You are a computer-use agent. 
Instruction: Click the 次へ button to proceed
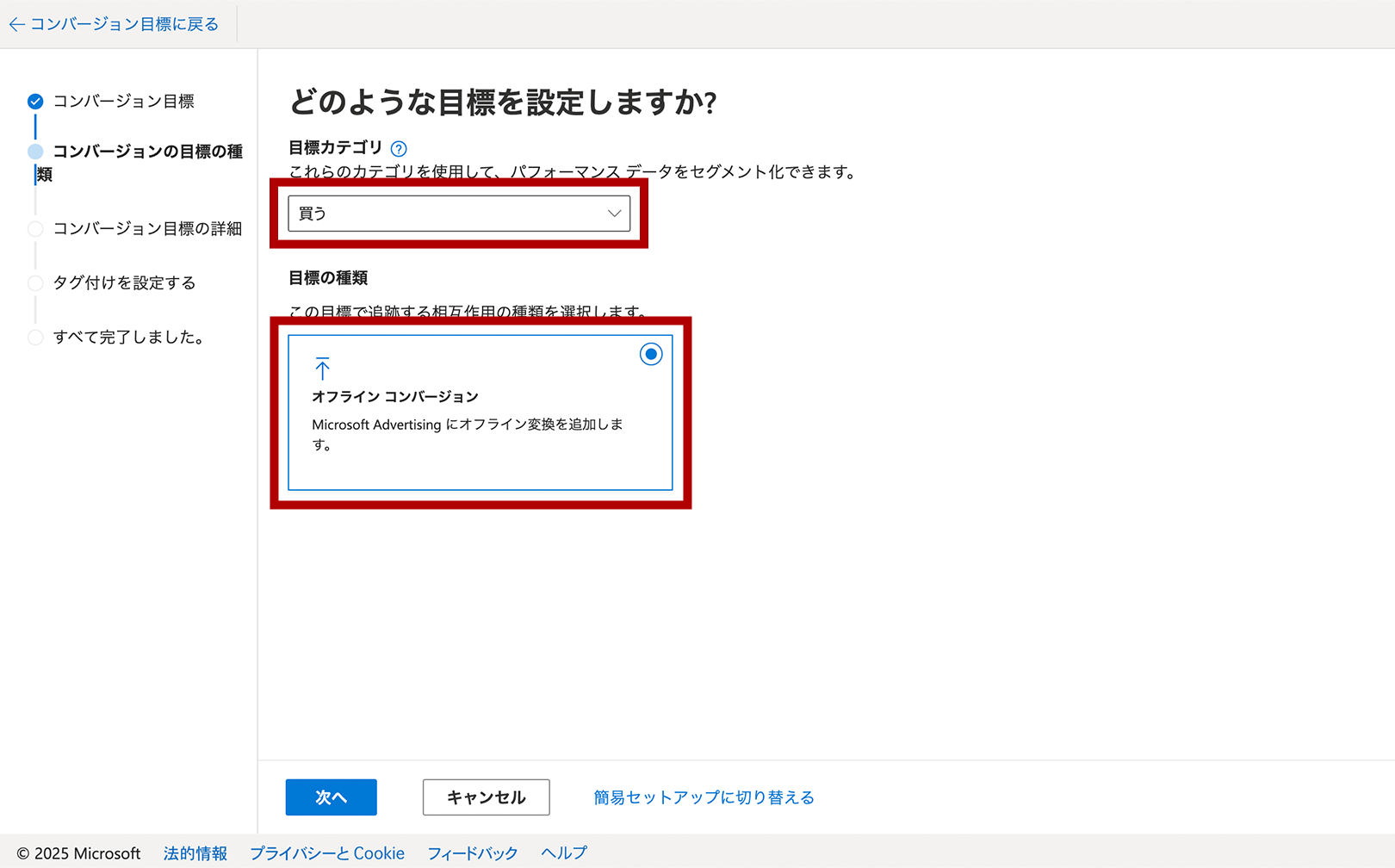331,797
